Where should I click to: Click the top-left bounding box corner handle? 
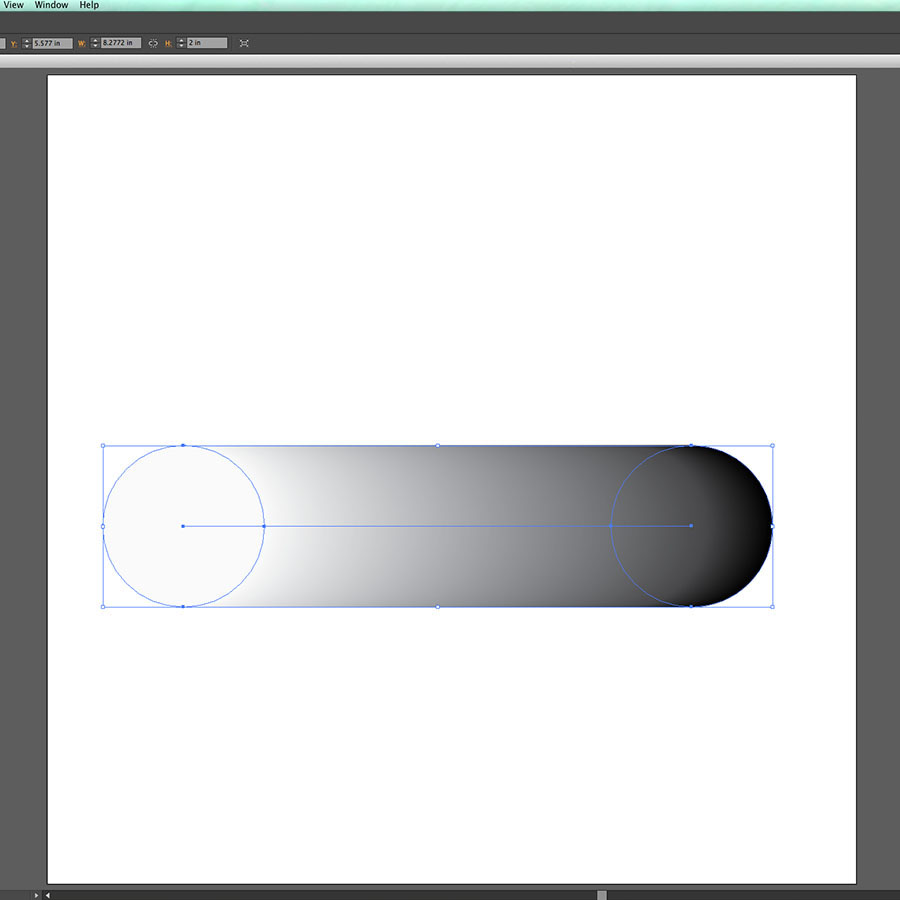coord(103,445)
